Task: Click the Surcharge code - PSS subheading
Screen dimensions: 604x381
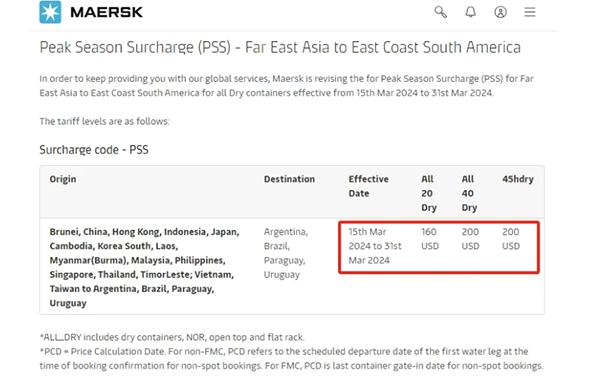Action: point(94,149)
